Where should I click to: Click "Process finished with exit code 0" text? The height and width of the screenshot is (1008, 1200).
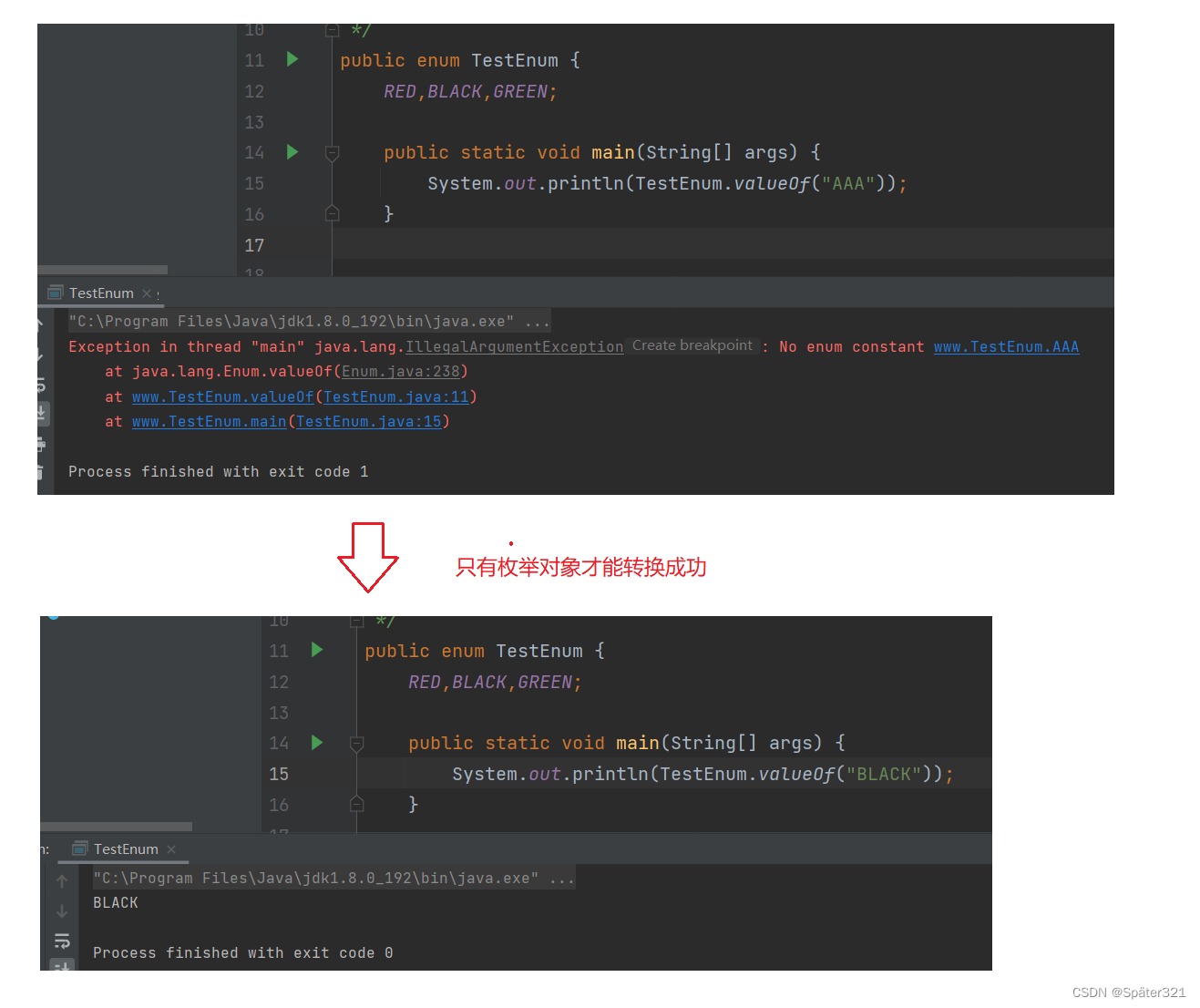(x=243, y=952)
